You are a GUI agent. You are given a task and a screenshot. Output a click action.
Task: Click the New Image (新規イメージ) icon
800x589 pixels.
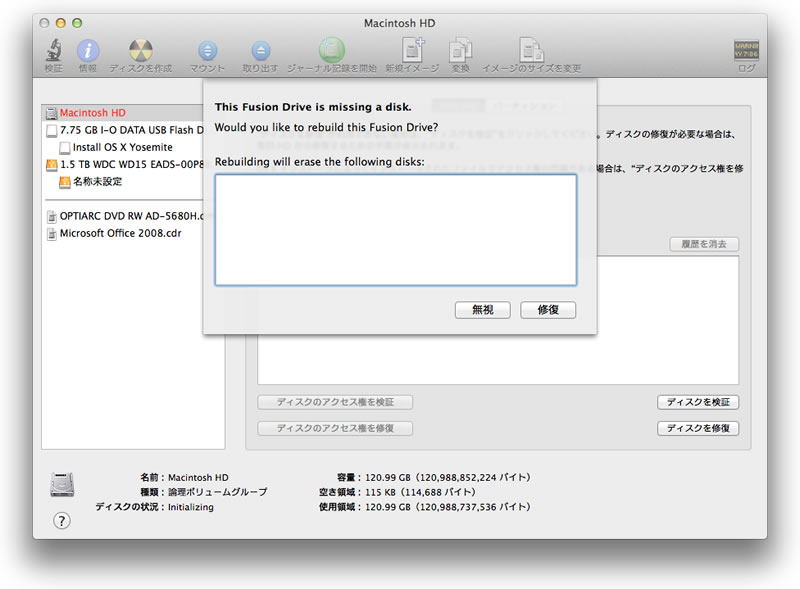[412, 50]
